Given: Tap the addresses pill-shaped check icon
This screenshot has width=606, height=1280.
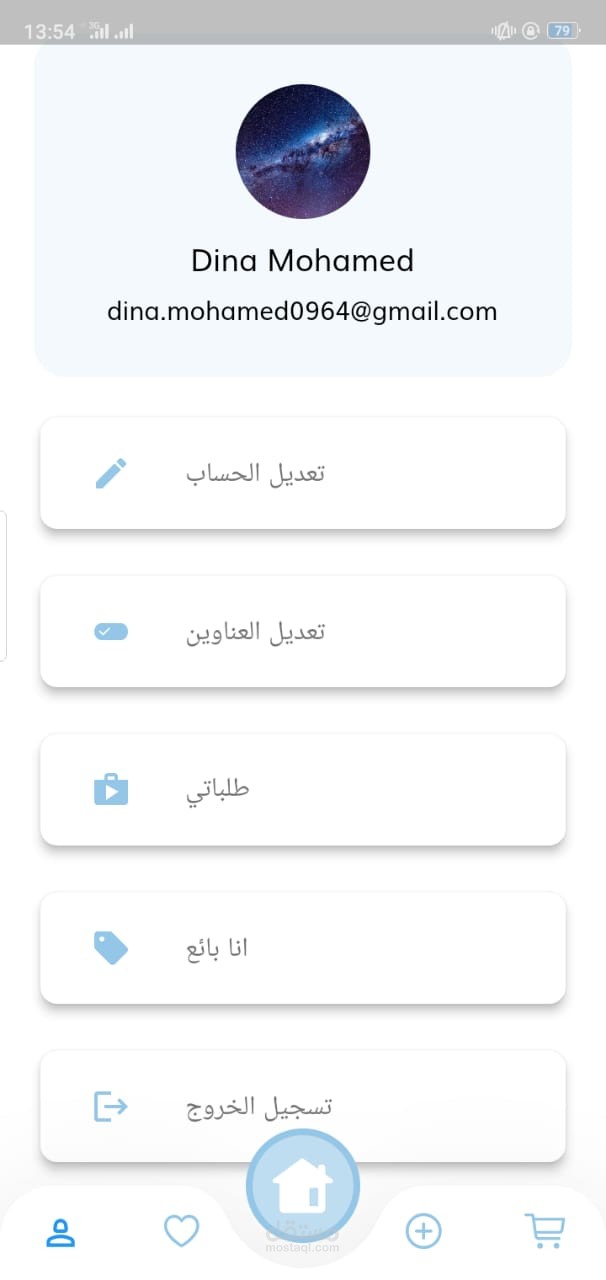Looking at the screenshot, I should [111, 631].
